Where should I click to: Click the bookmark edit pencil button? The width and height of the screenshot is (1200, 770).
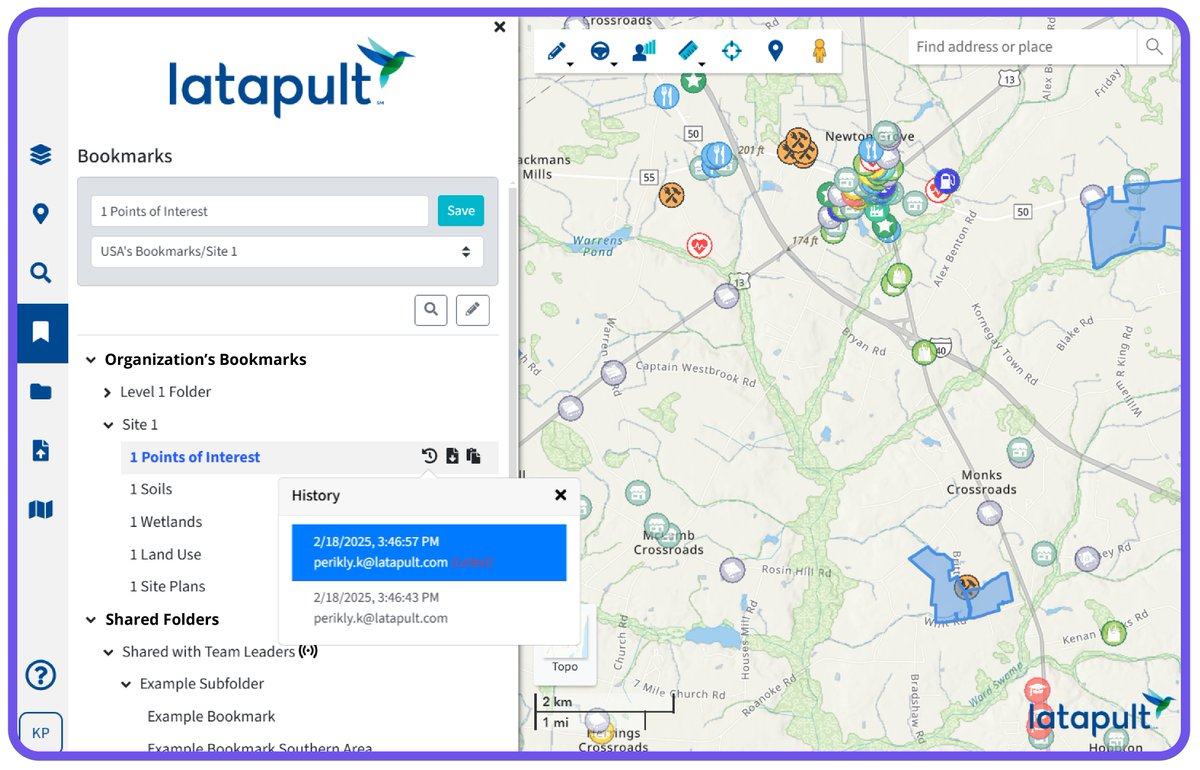[x=473, y=310]
